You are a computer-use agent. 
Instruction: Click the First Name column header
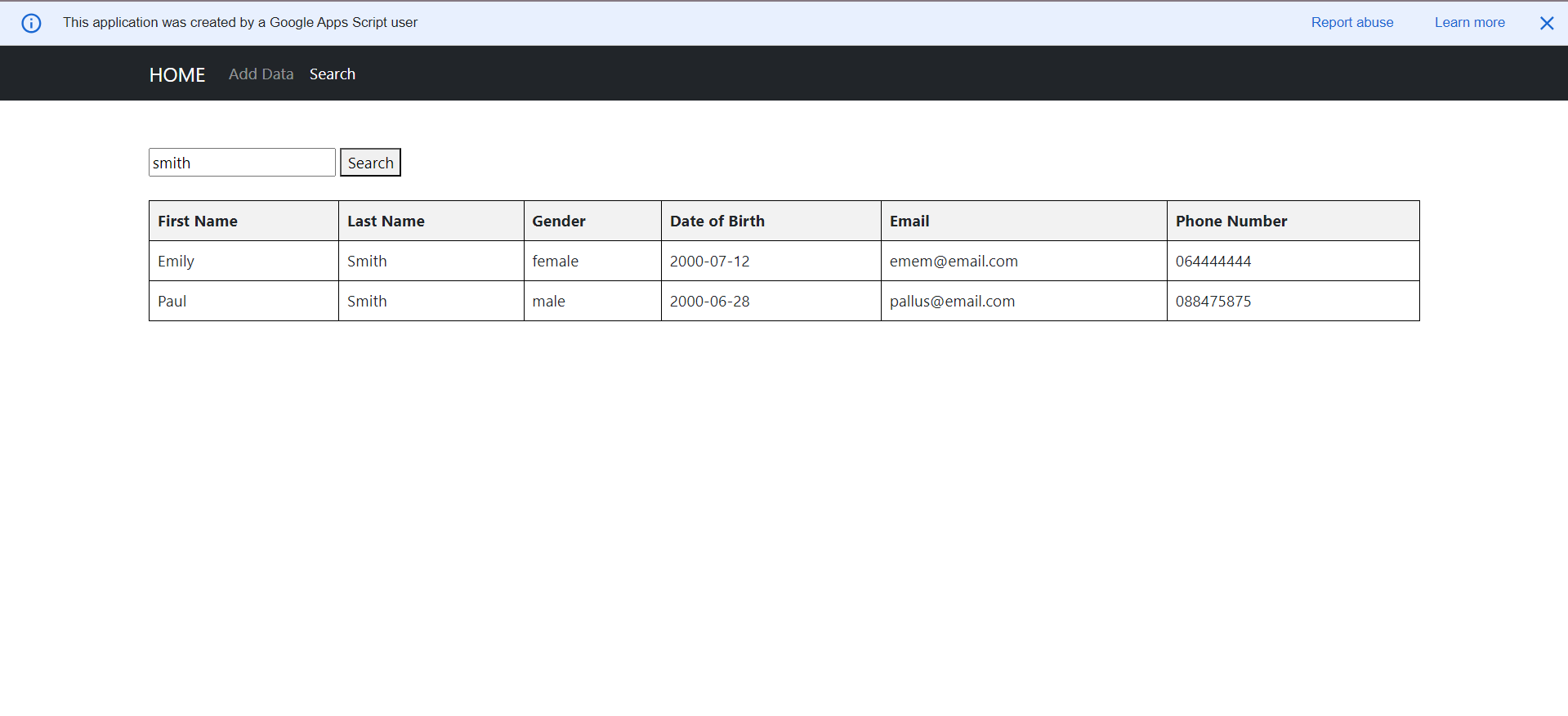[x=198, y=222]
